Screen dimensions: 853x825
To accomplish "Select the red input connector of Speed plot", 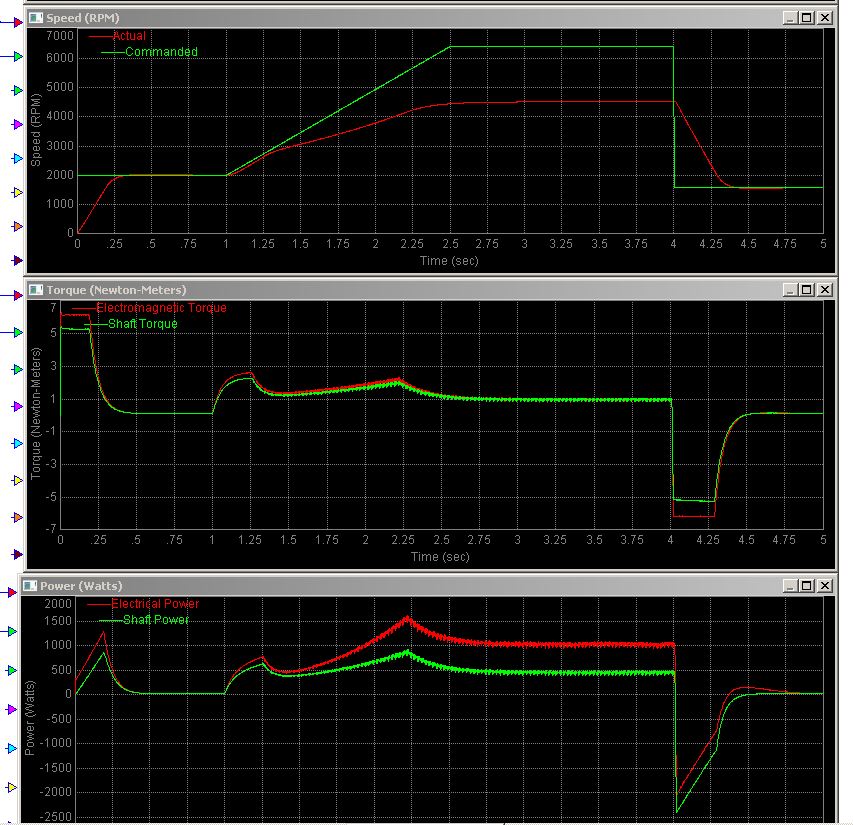I will point(17,22).
